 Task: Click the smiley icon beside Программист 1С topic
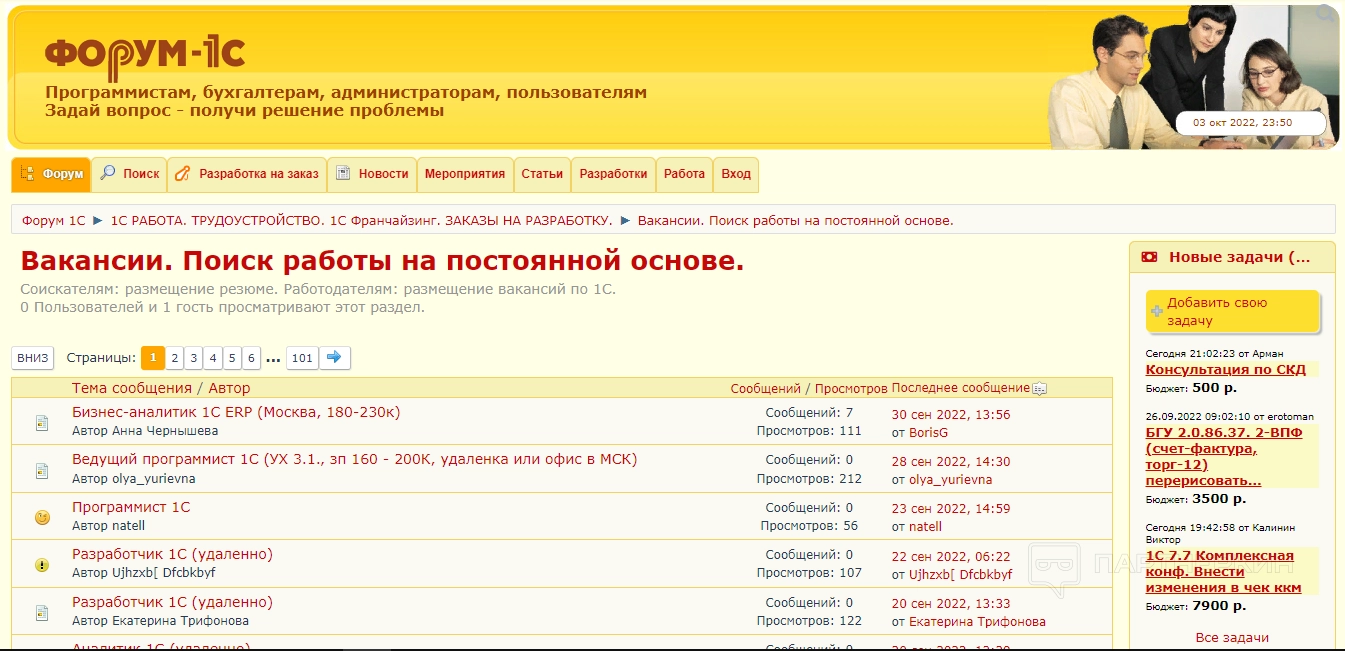(42, 517)
